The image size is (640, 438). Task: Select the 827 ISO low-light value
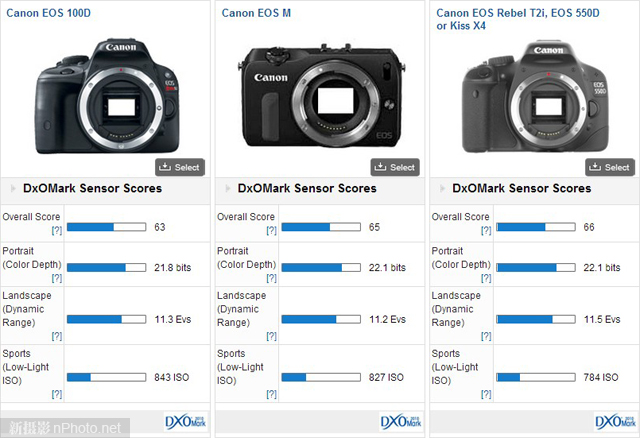(x=386, y=377)
